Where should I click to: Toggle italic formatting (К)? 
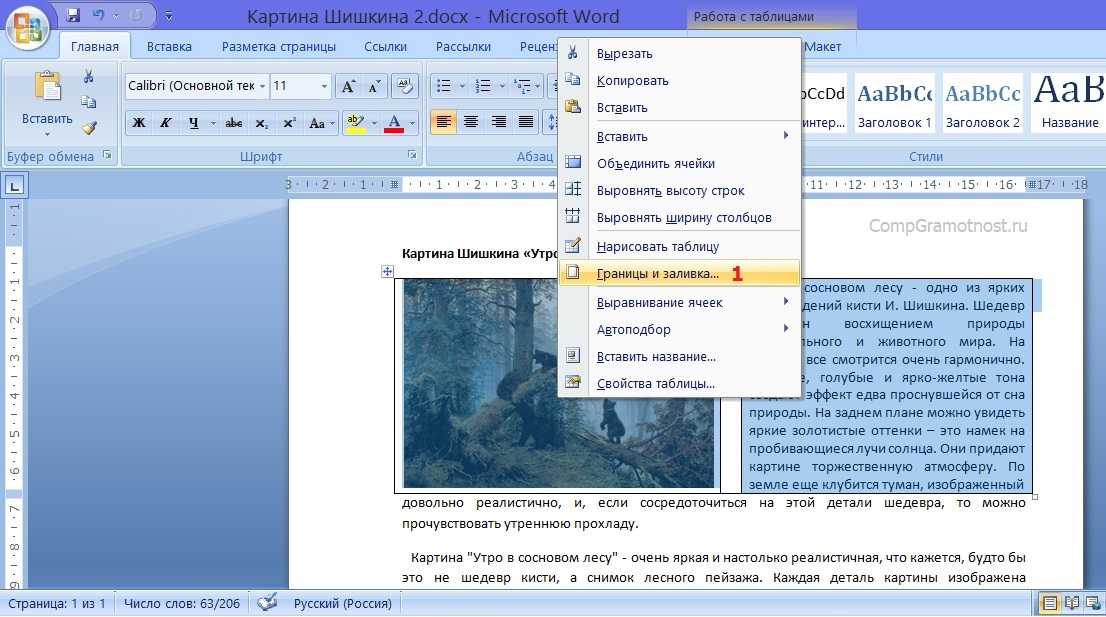[x=165, y=123]
